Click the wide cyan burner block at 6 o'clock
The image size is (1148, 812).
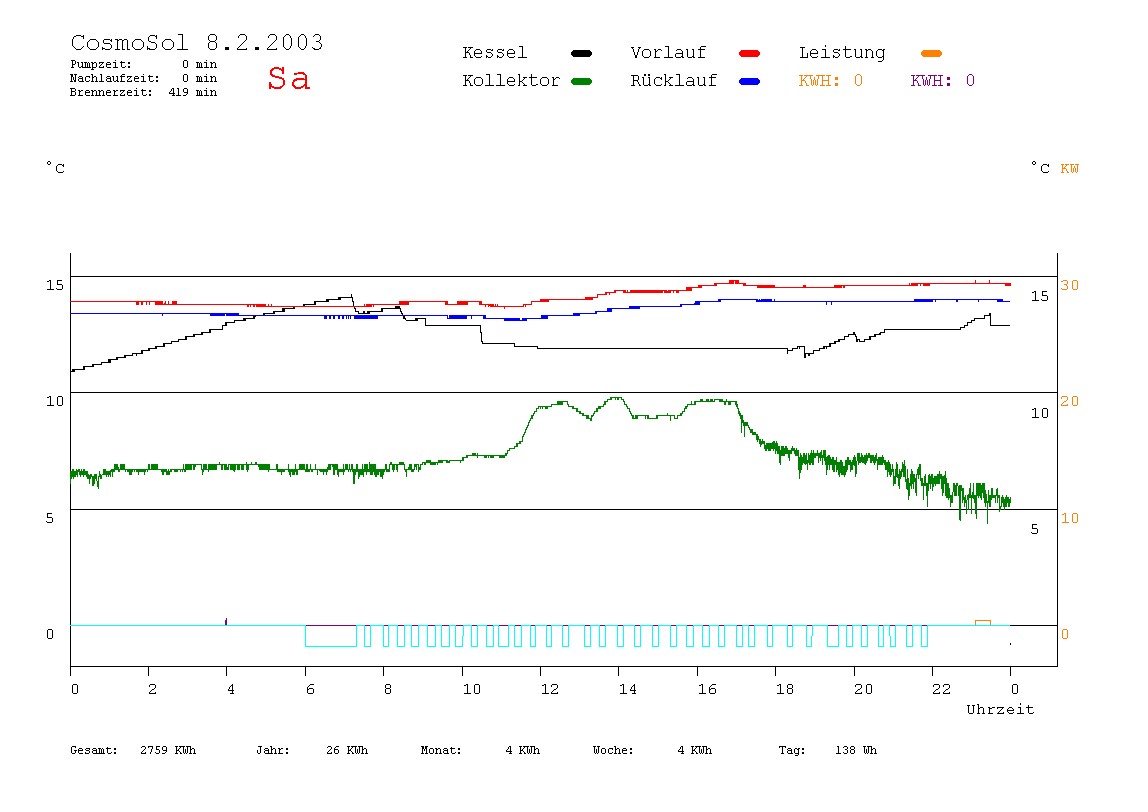[331, 636]
